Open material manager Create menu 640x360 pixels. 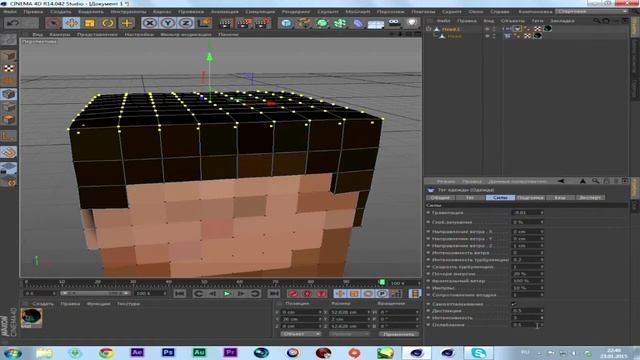(x=43, y=304)
